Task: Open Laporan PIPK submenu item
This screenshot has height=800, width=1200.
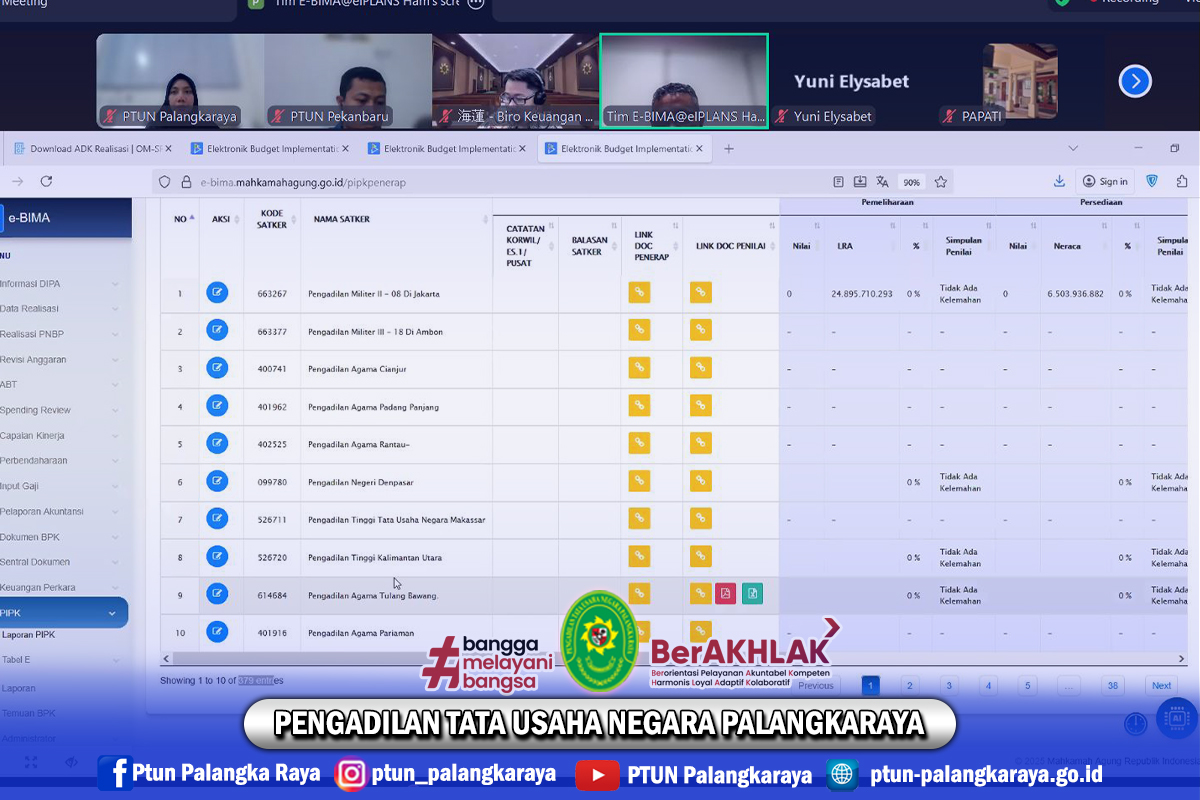Action: tap(30, 635)
